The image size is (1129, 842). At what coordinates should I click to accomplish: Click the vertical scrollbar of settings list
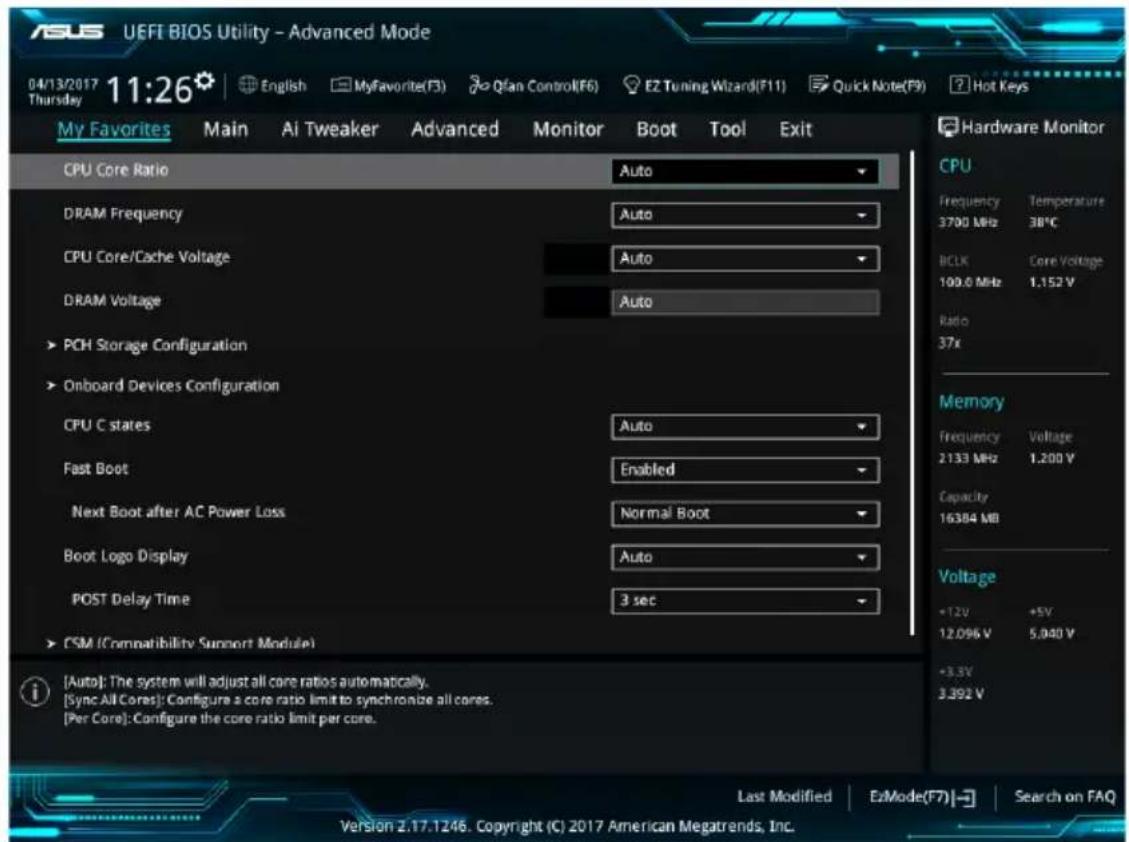point(912,393)
